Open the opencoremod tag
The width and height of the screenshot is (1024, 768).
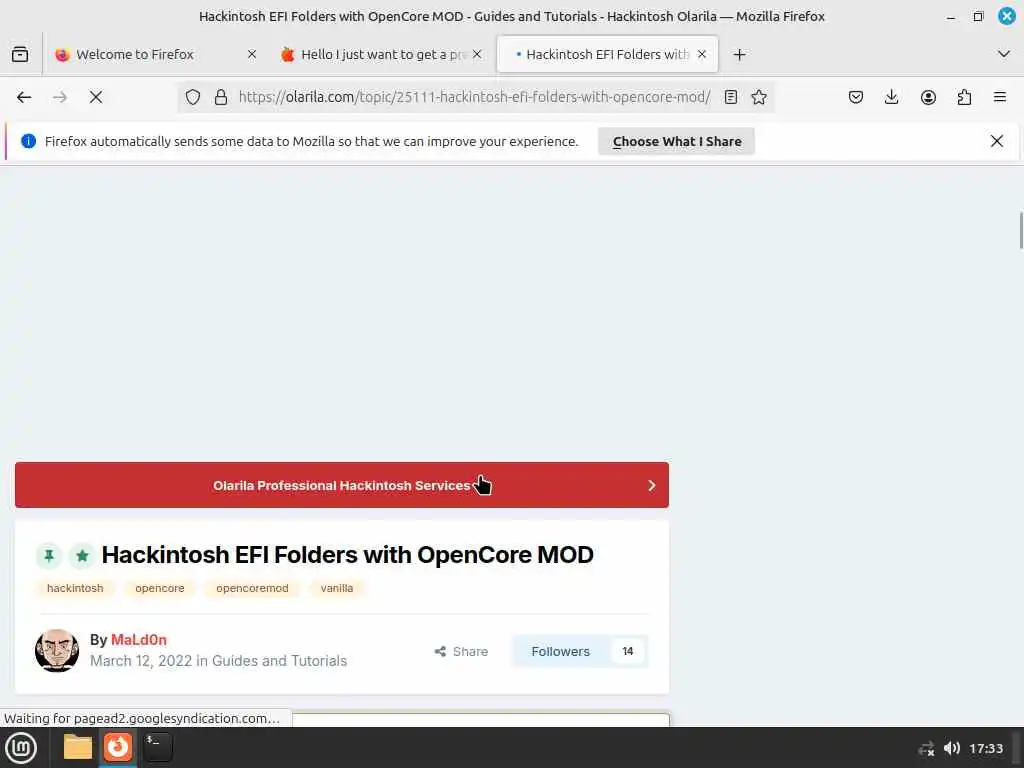click(252, 588)
